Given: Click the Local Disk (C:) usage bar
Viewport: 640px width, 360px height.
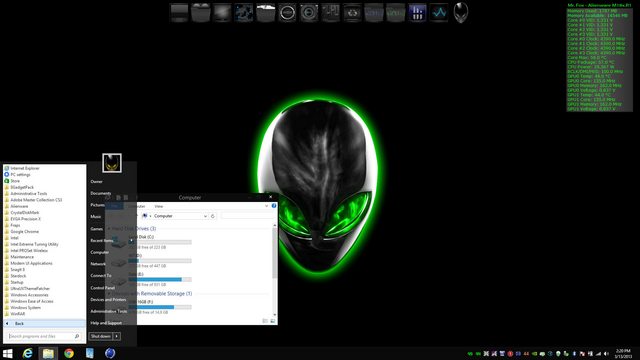Looking at the screenshot, I should (160, 242).
